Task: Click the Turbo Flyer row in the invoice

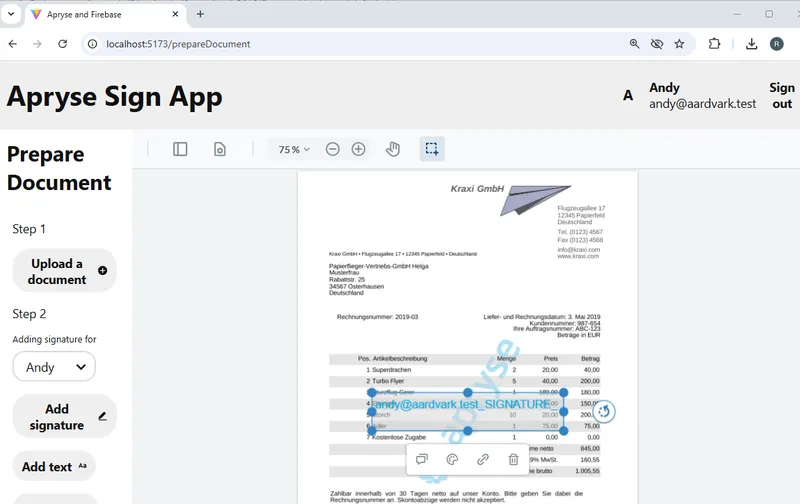Action: pyautogui.click(x=464, y=381)
